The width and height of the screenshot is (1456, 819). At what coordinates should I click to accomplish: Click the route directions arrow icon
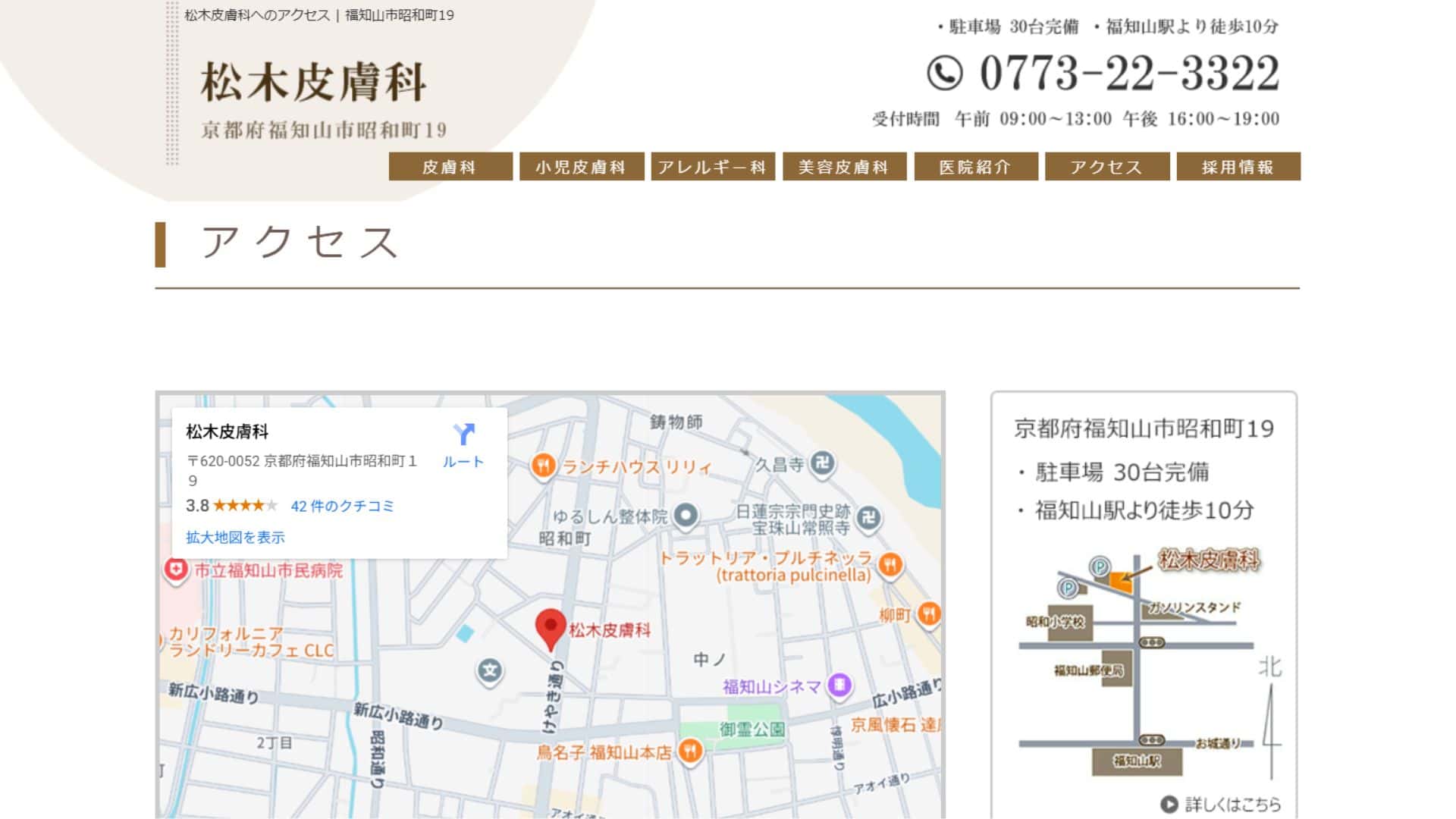coord(463,435)
